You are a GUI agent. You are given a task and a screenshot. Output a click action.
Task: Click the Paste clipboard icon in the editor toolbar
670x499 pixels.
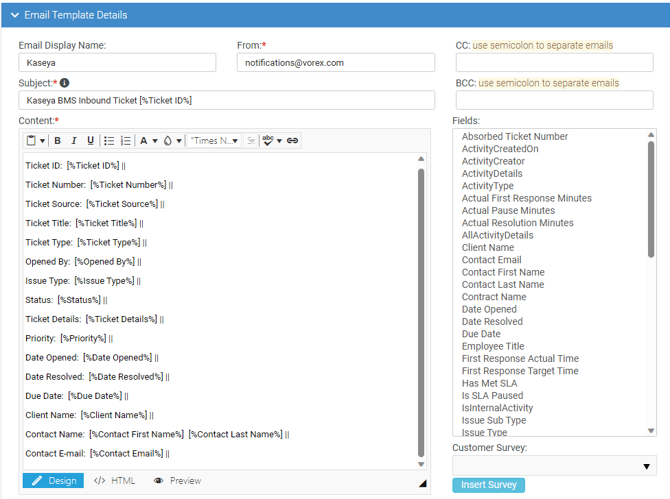point(32,141)
